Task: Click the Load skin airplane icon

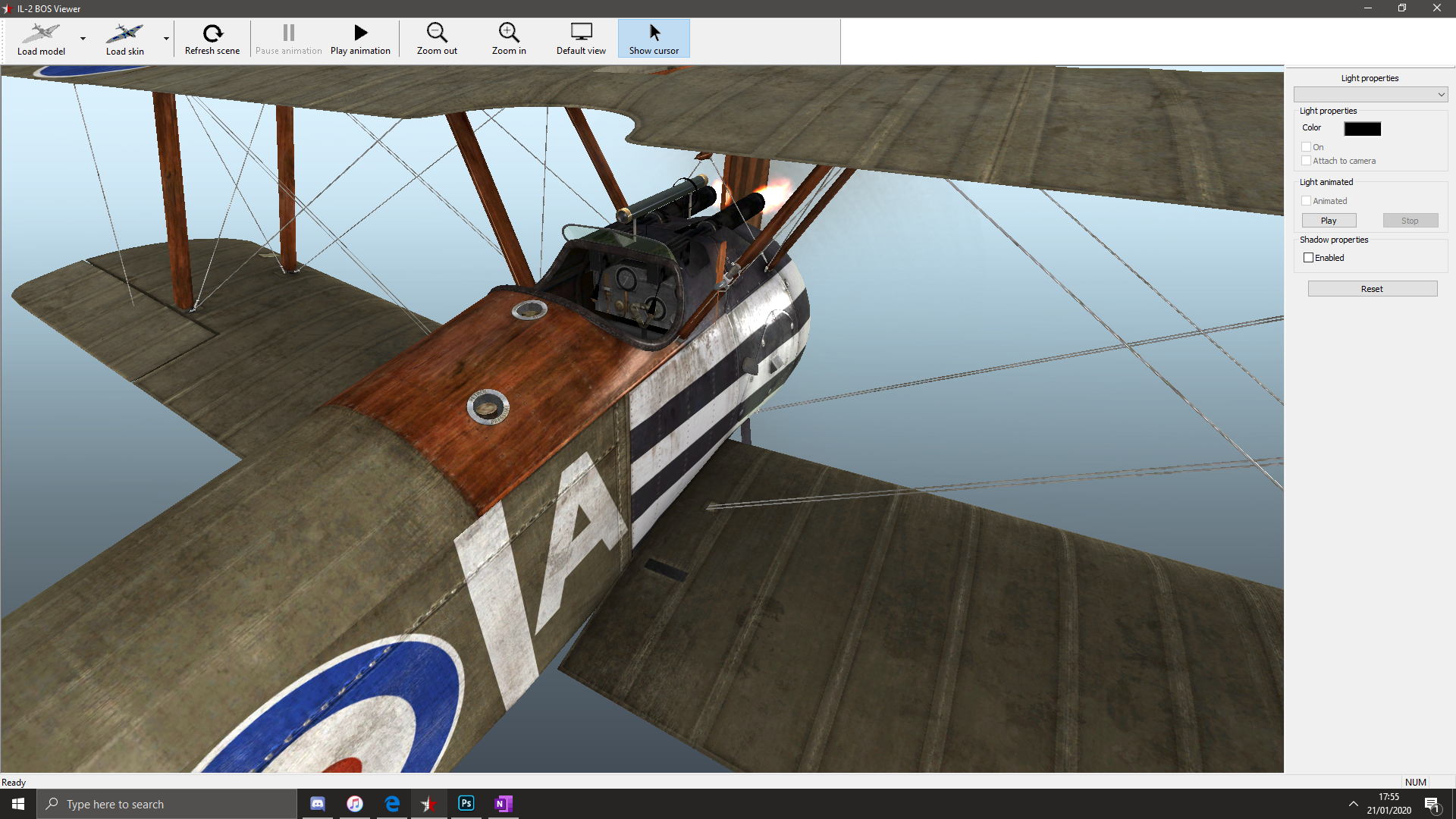Action: pos(124,33)
